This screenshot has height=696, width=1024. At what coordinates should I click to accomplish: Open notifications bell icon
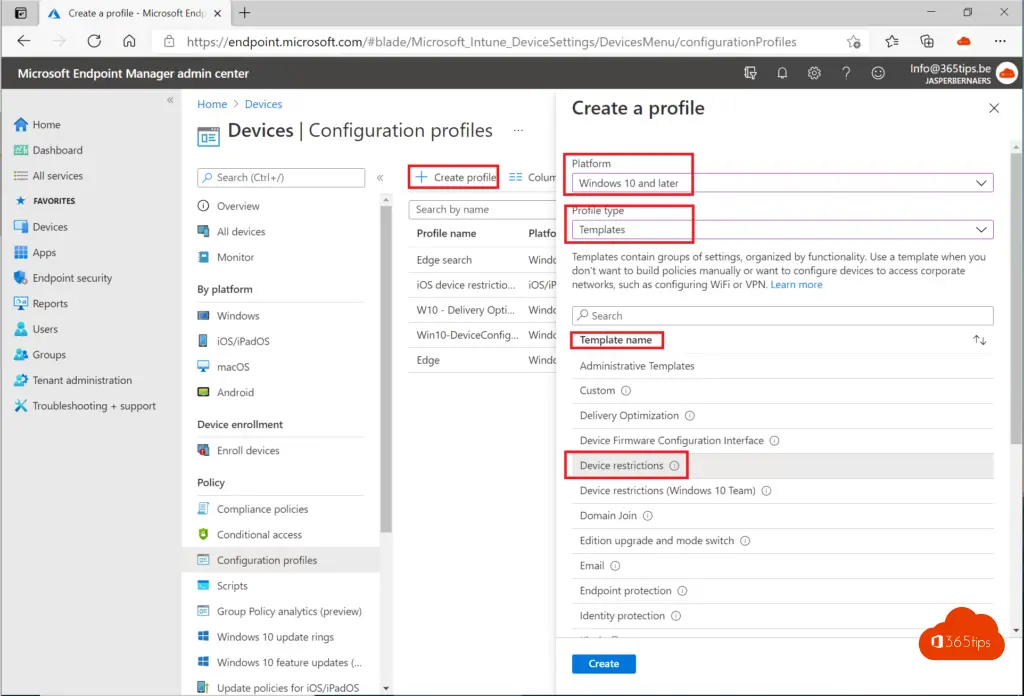pos(782,73)
